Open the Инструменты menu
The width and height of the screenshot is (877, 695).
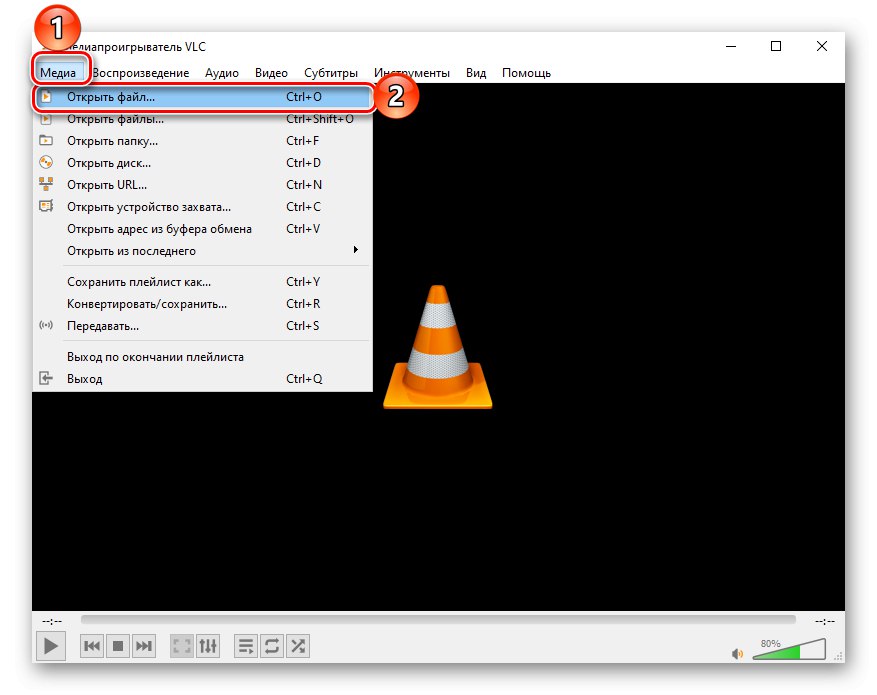click(x=412, y=73)
